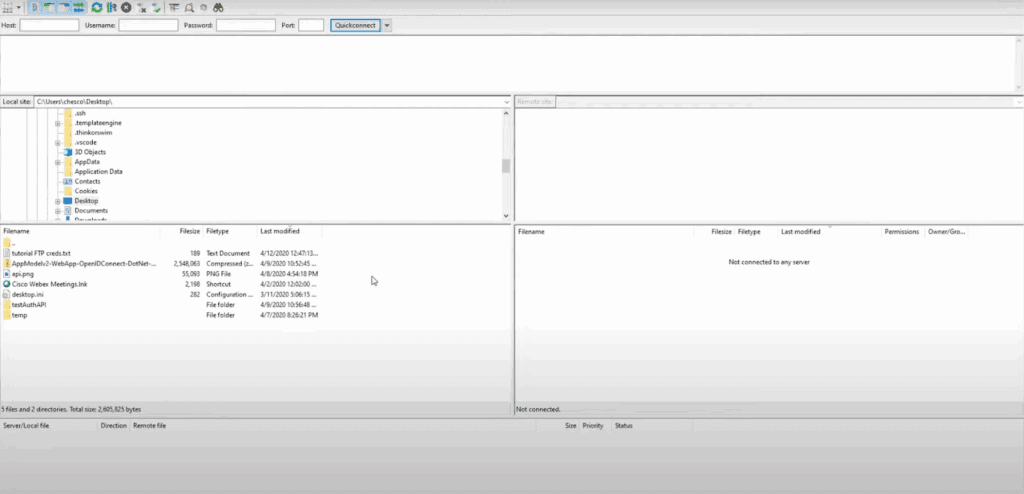Expand the AppData folder node
Viewport: 1024px width, 494px height.
(x=57, y=162)
